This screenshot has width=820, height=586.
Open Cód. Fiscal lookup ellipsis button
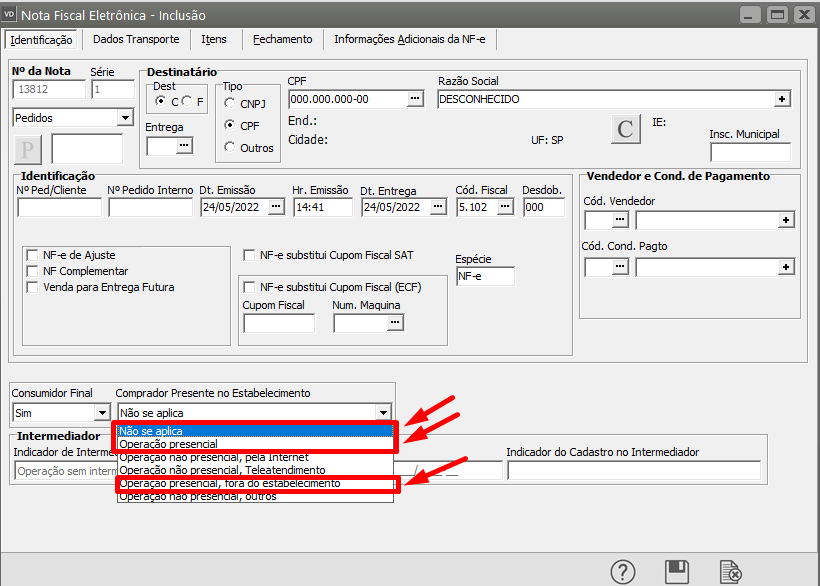tap(505, 207)
